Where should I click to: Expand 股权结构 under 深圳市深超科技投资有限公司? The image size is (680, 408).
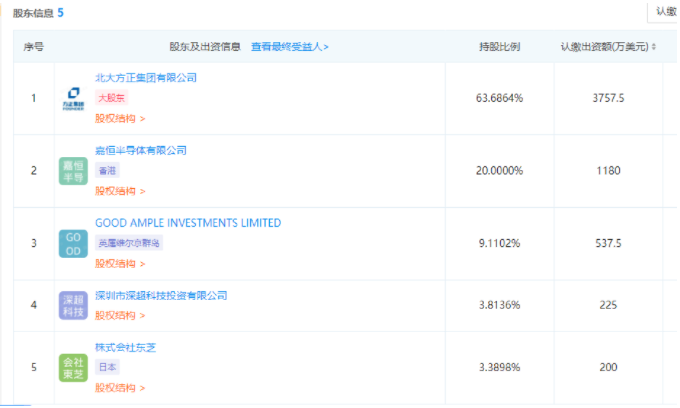[120, 316]
